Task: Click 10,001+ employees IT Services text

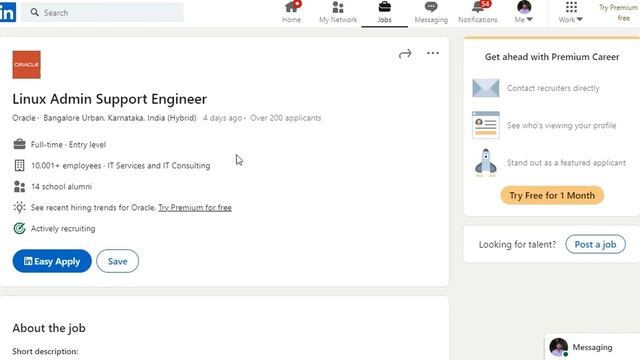Action: (x=120, y=165)
